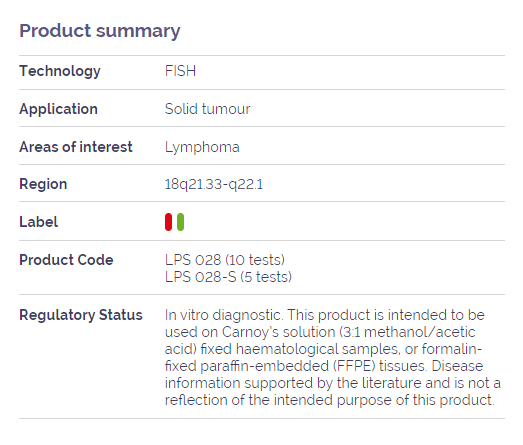Click the Label row heading

coord(38,222)
